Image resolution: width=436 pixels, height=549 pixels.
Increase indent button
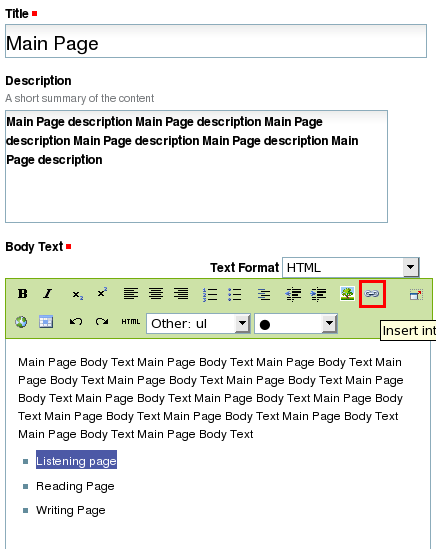[x=318, y=294]
